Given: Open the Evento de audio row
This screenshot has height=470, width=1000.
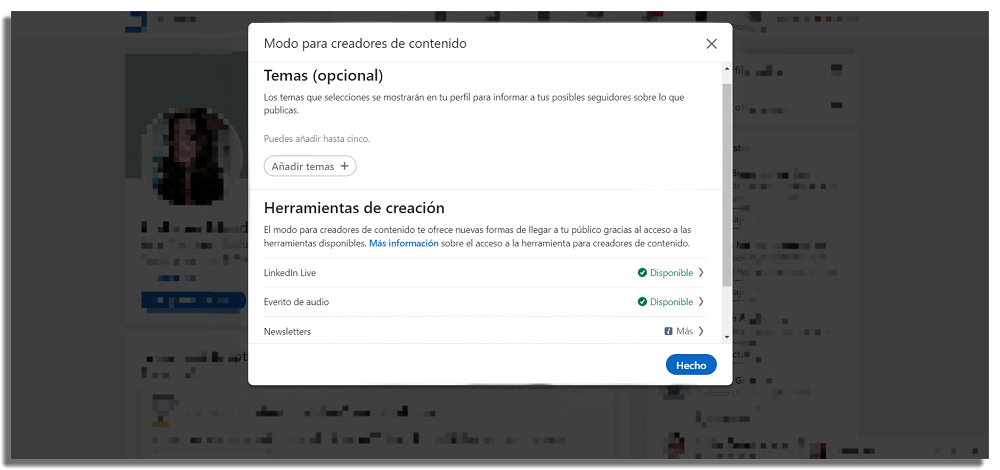Looking at the screenshot, I should (485, 302).
